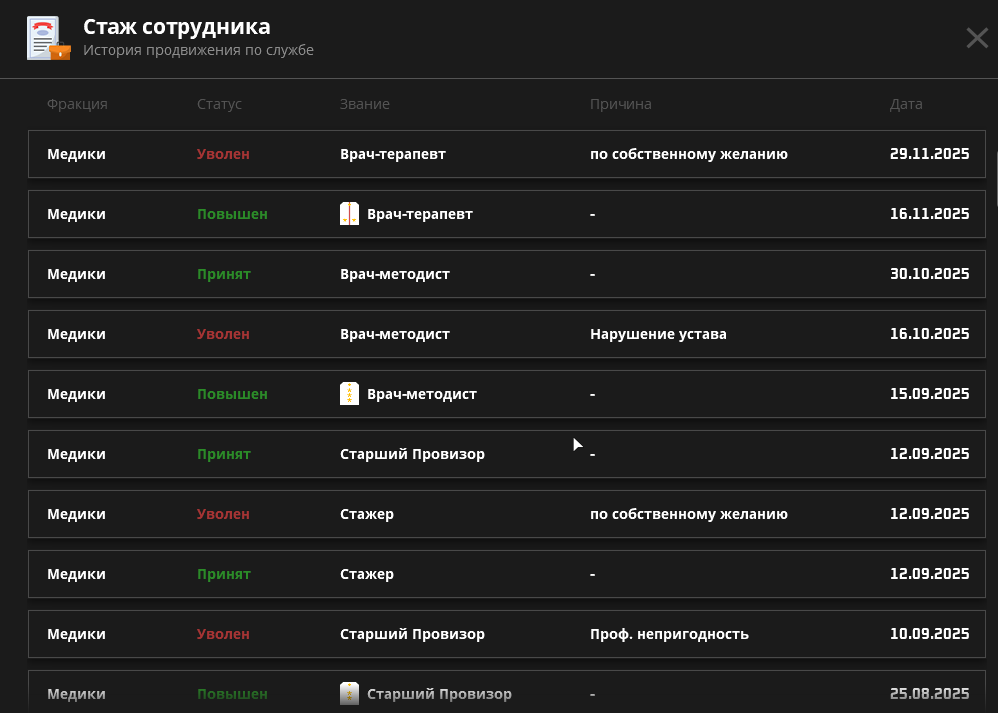Click Уволен status in the Стажер row
This screenshot has width=998, height=713.
(223, 514)
